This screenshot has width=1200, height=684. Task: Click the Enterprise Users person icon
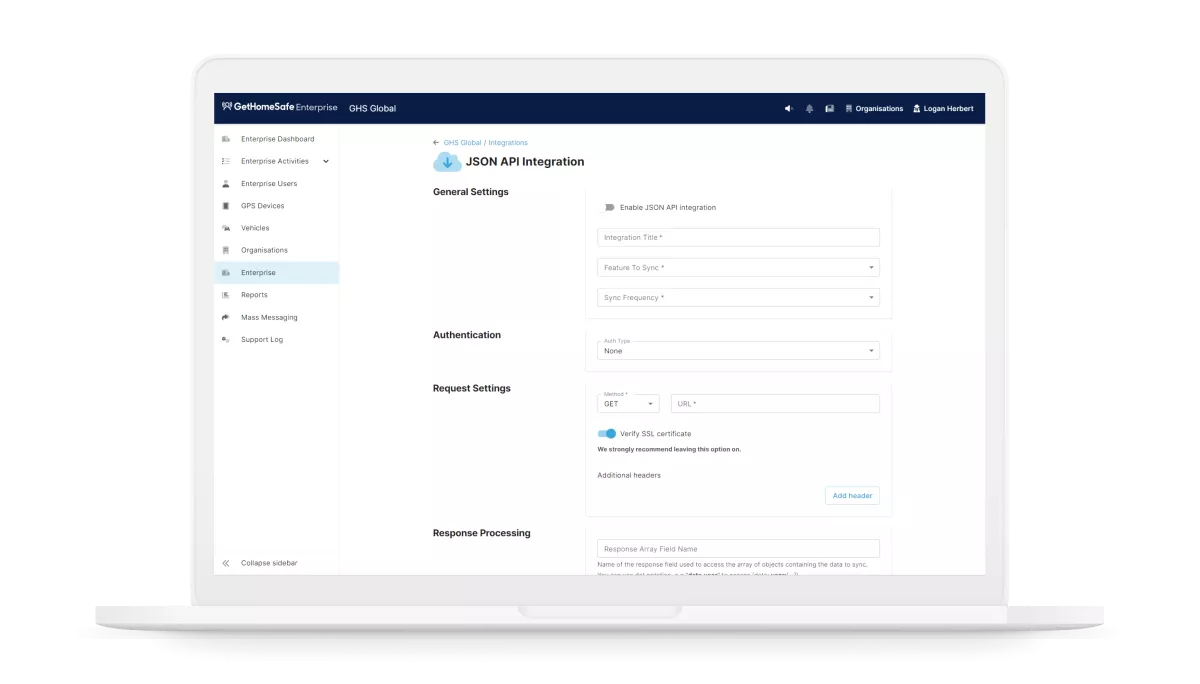(226, 184)
